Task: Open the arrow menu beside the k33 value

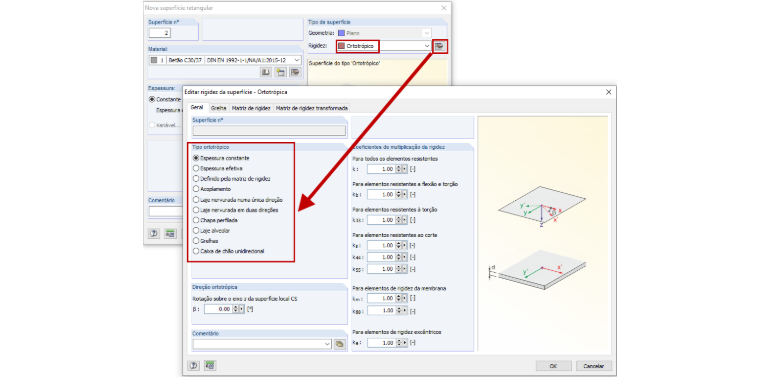Action: [405, 220]
